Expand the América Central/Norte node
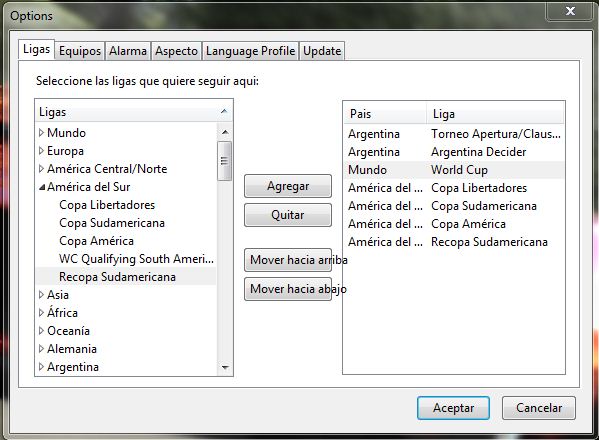The width and height of the screenshot is (599, 440). (41, 169)
